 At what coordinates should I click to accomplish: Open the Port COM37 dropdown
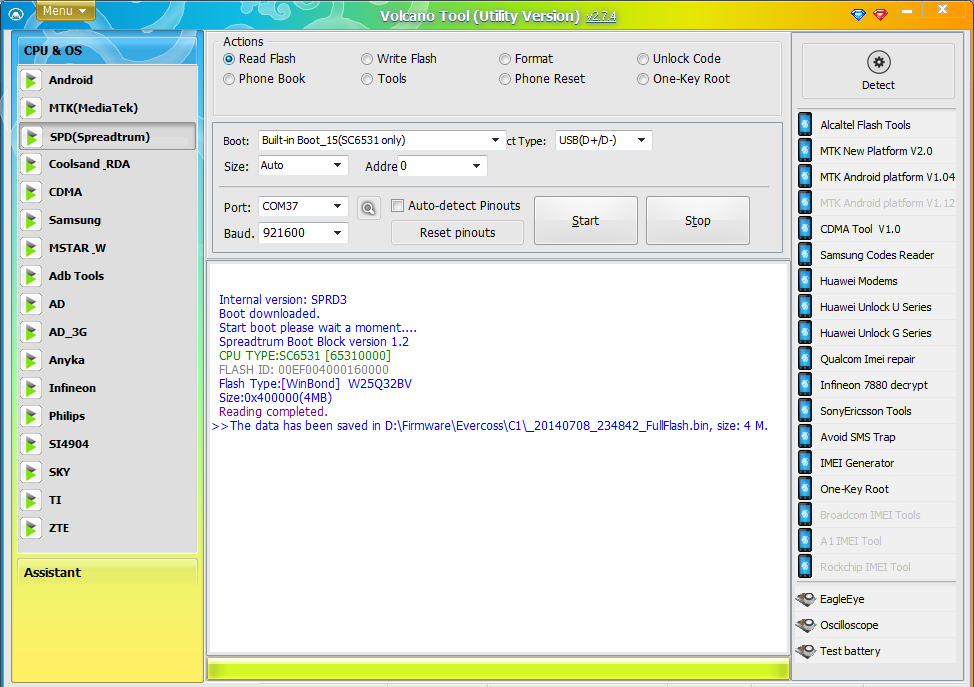(x=337, y=206)
